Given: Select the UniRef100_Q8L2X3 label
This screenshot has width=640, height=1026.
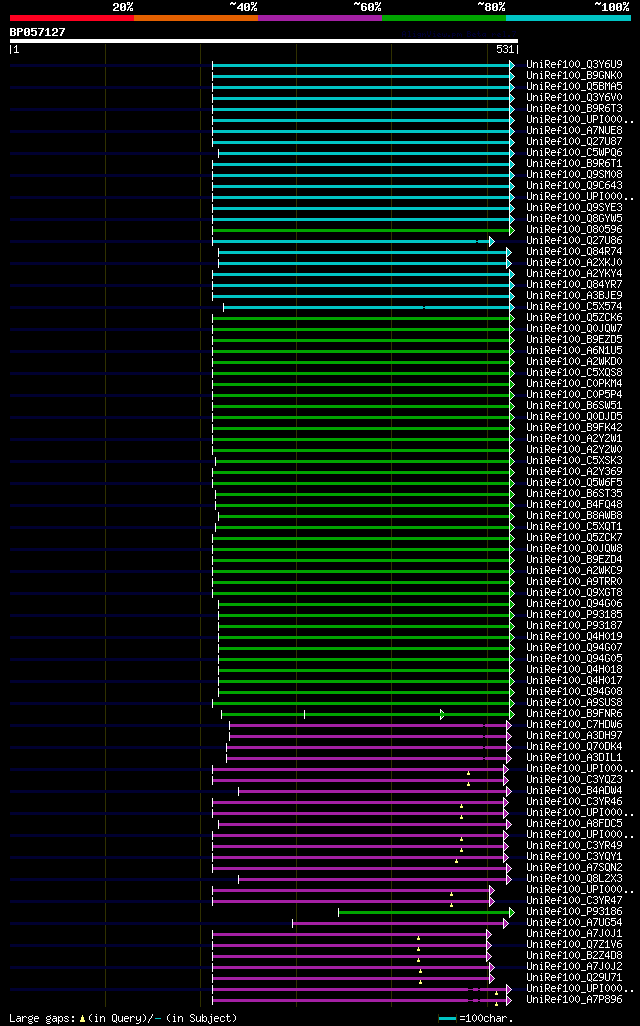Looking at the screenshot, I should 575,879.
